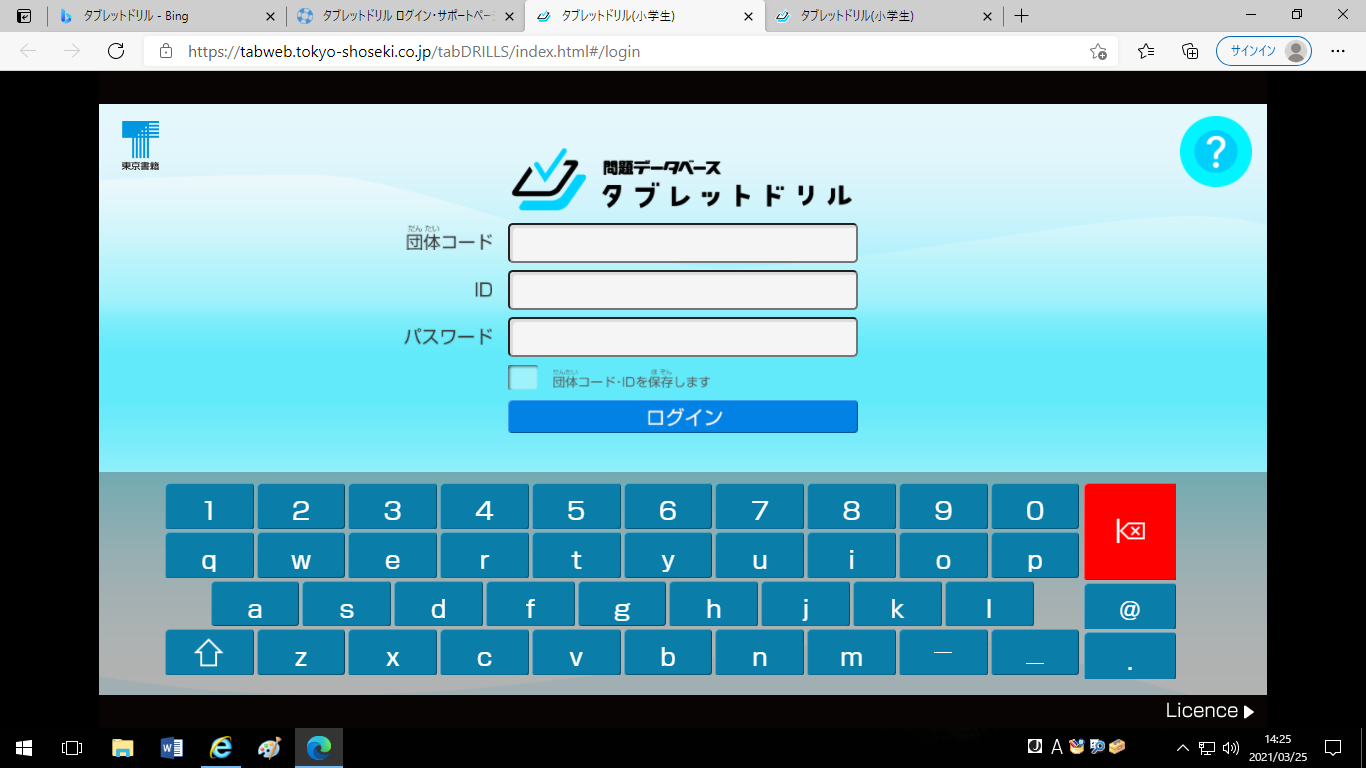The width and height of the screenshot is (1366, 768).
Task: Open Windows Start menu
Action: 24,747
